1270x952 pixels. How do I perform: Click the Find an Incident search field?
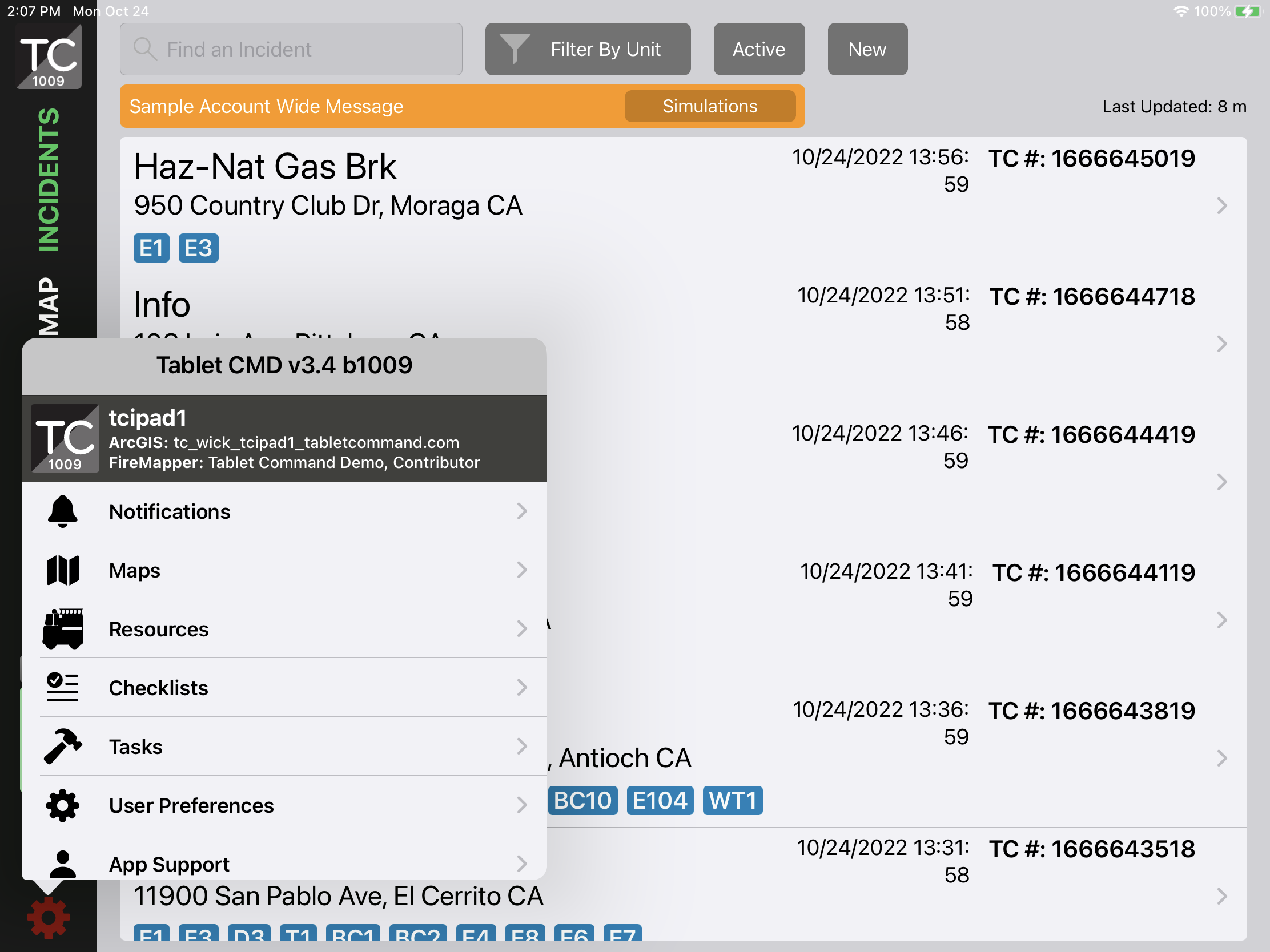291,49
